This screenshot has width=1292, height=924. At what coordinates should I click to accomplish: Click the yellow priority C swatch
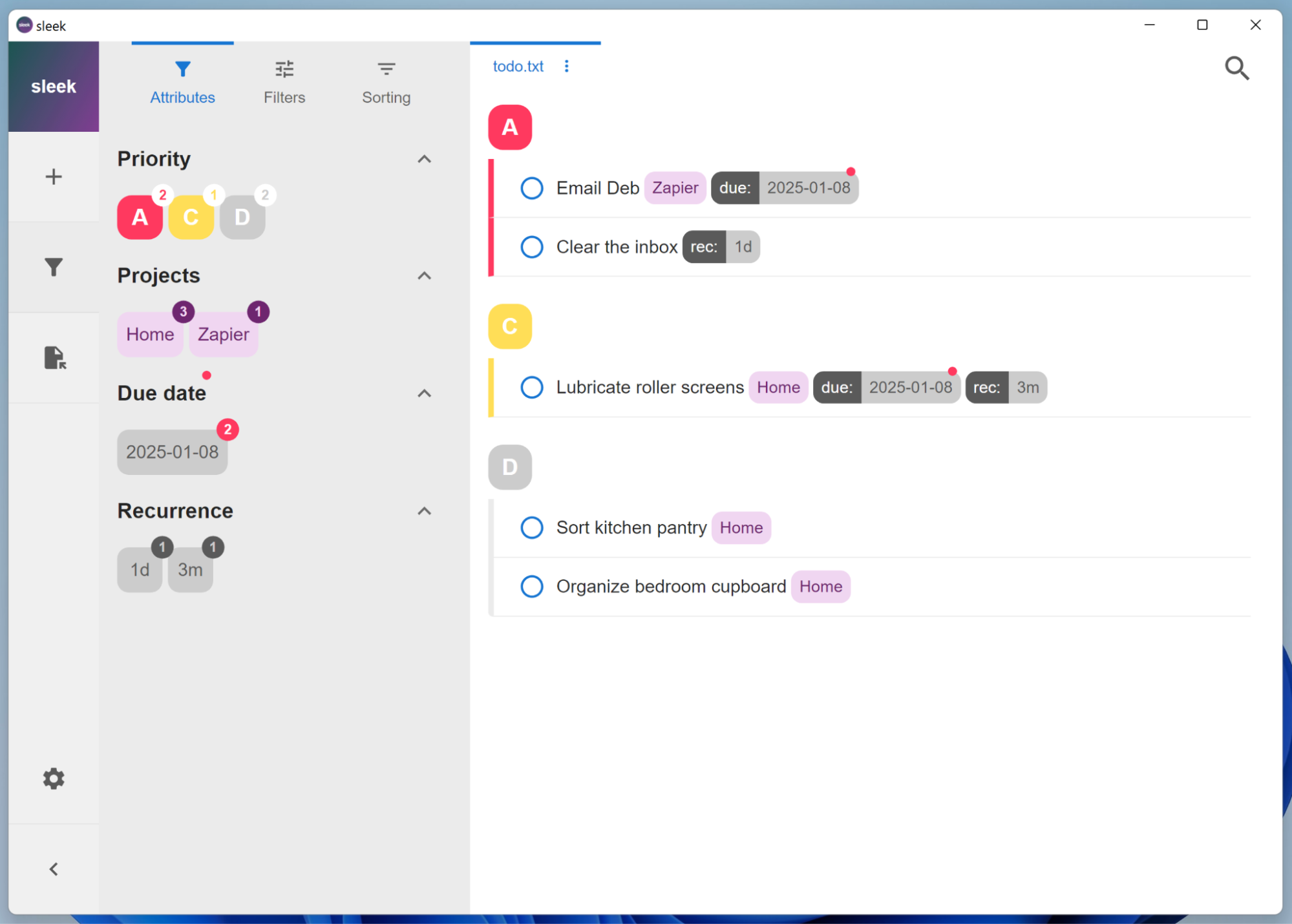click(191, 218)
